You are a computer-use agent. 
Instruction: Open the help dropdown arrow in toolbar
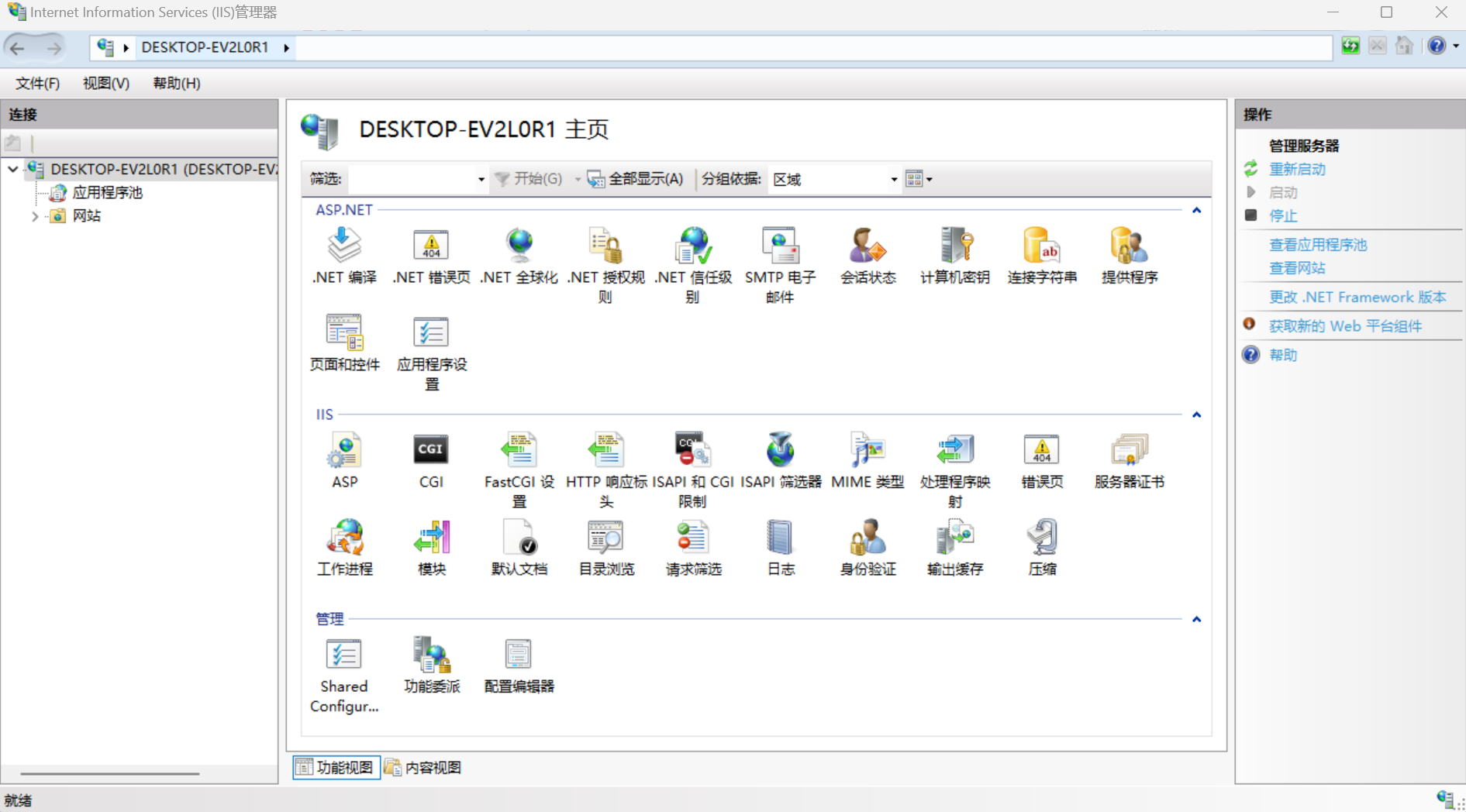tap(1456, 46)
